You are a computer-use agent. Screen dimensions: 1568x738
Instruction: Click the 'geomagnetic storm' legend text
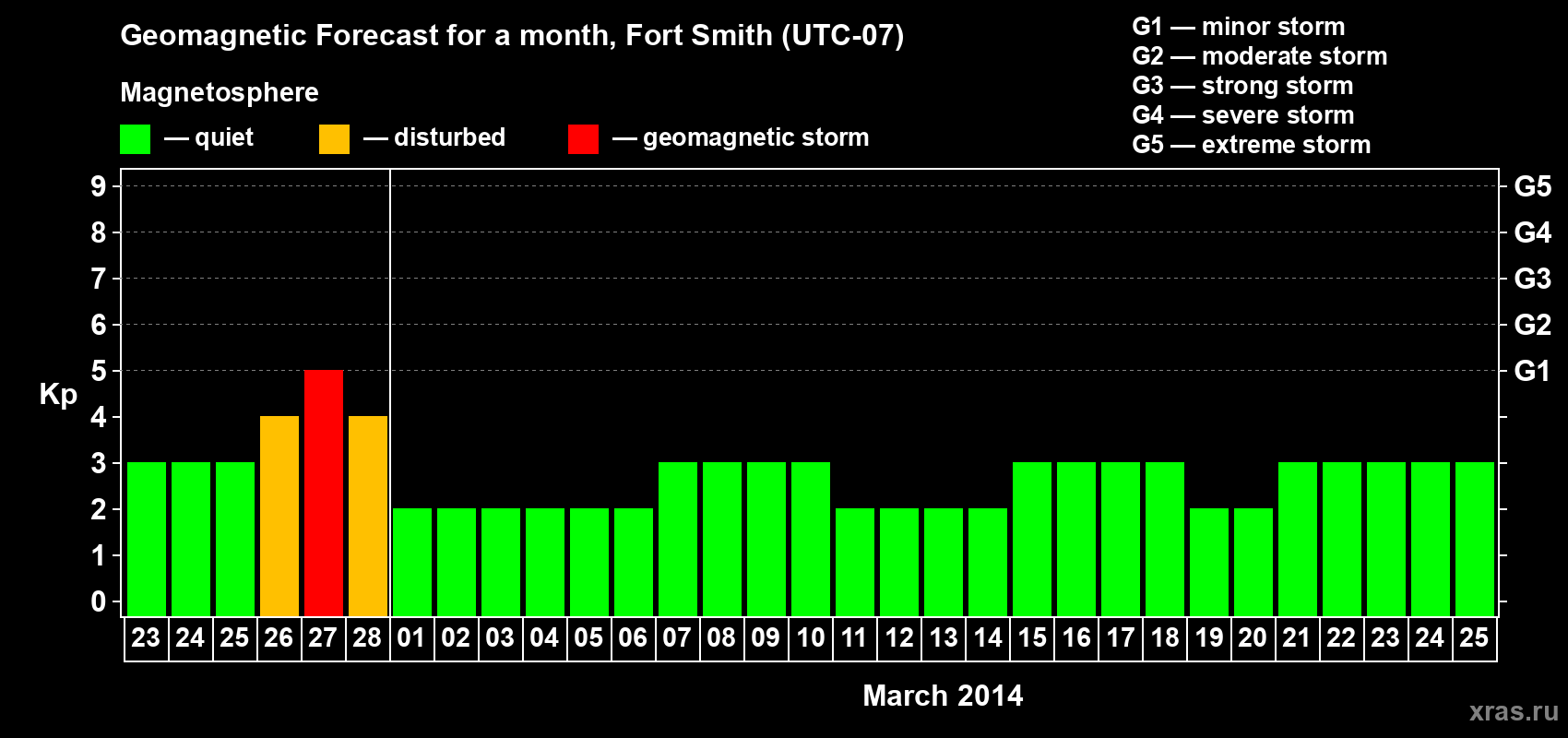[x=756, y=137]
